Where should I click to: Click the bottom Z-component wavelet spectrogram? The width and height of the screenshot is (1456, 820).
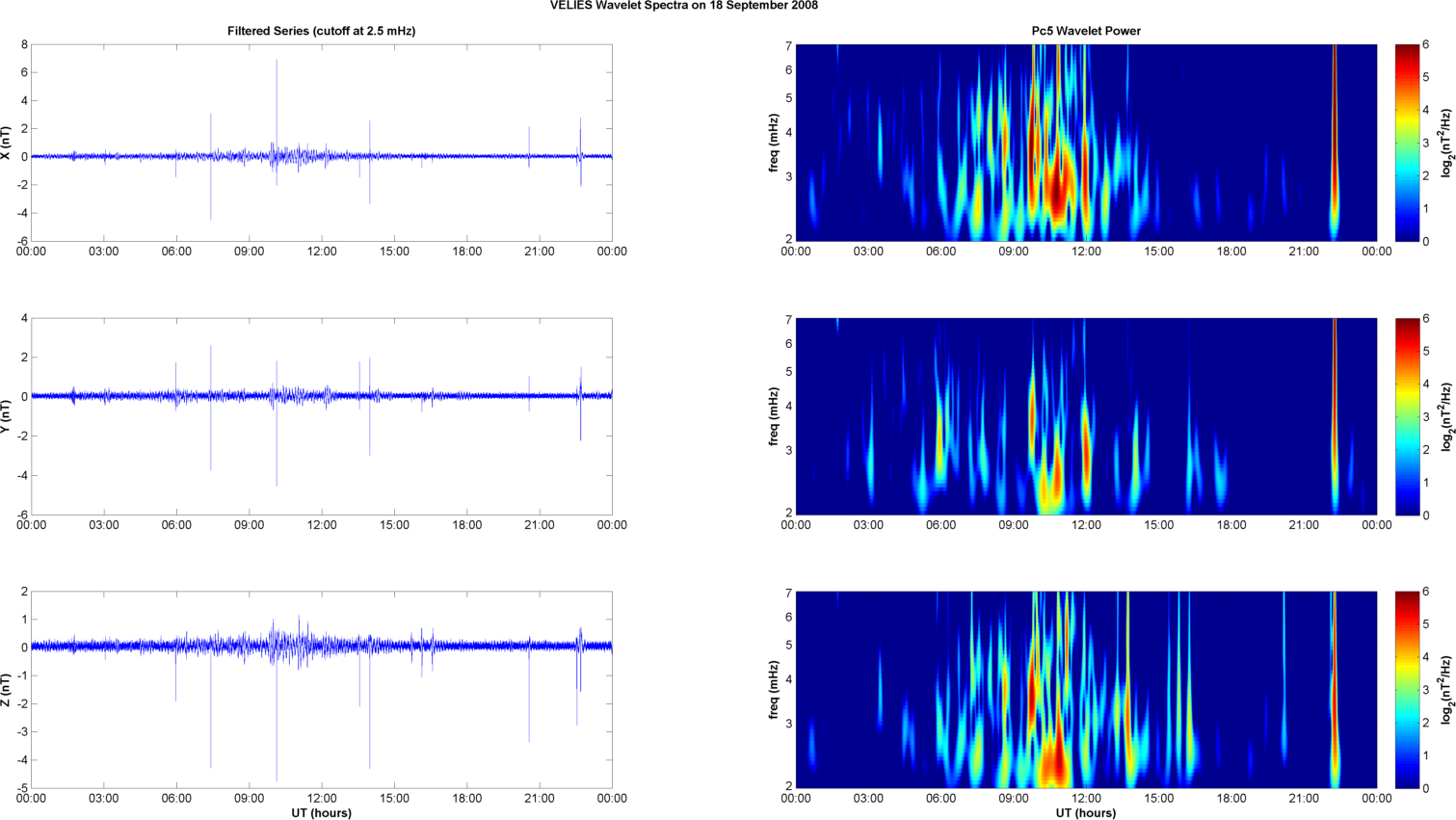tap(1086, 690)
